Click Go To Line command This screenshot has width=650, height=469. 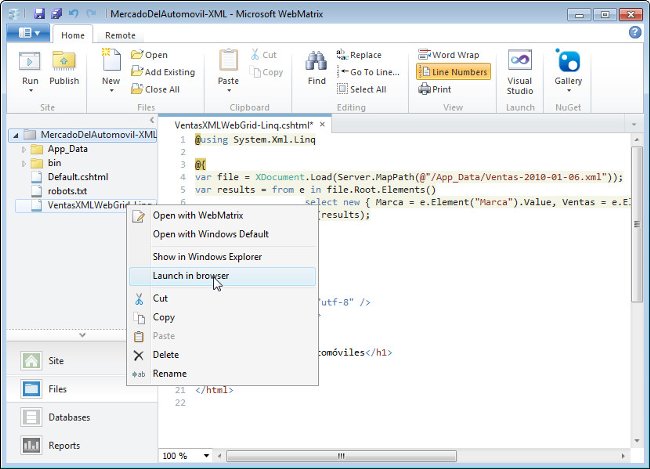[x=368, y=72]
